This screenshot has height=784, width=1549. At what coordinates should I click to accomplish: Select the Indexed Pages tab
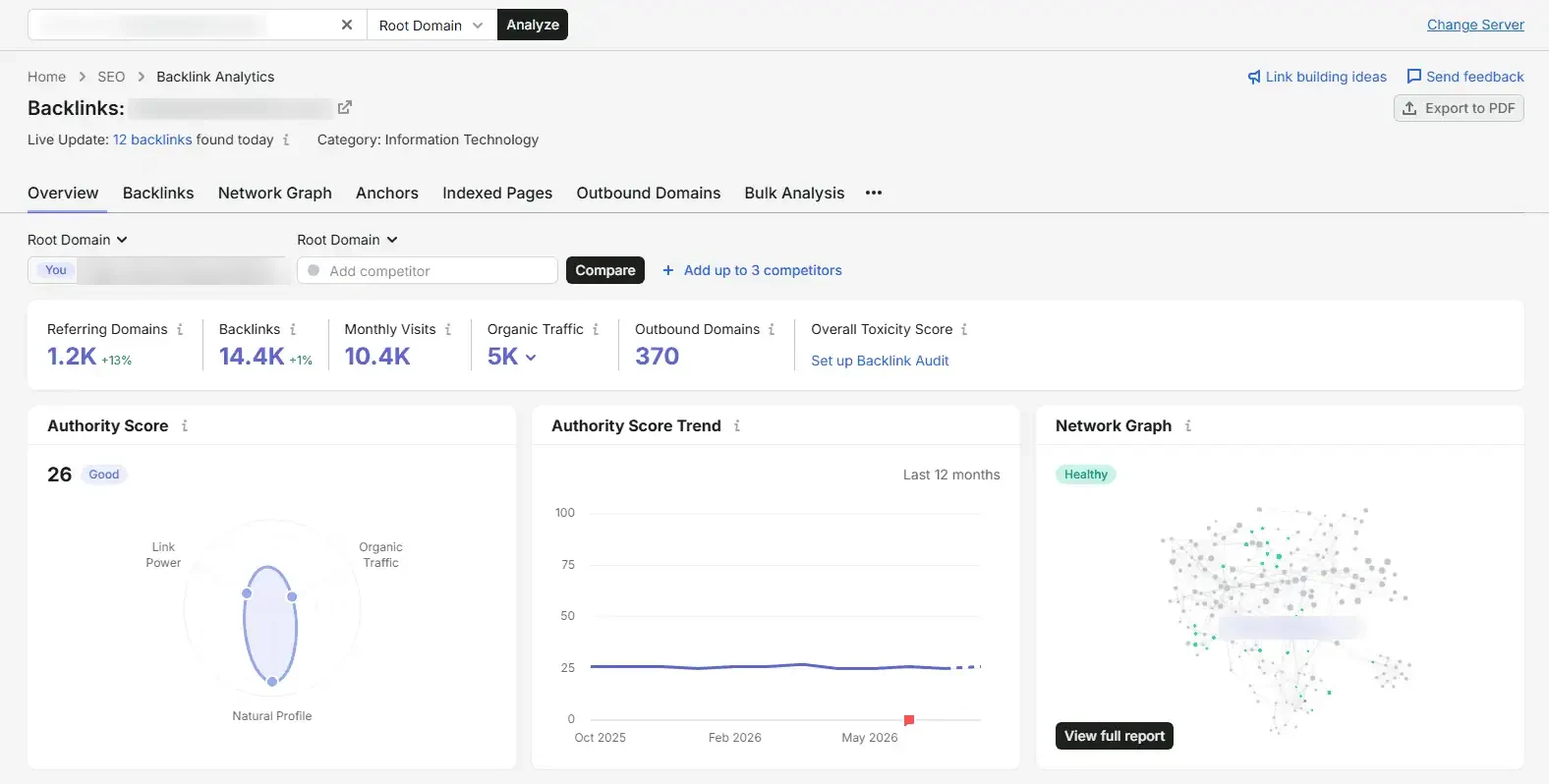click(x=497, y=193)
